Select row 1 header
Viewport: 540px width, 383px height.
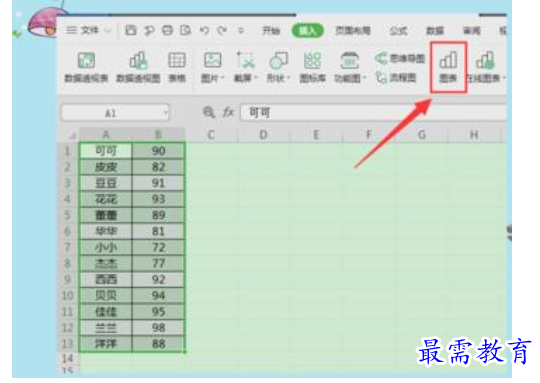tap(68, 151)
